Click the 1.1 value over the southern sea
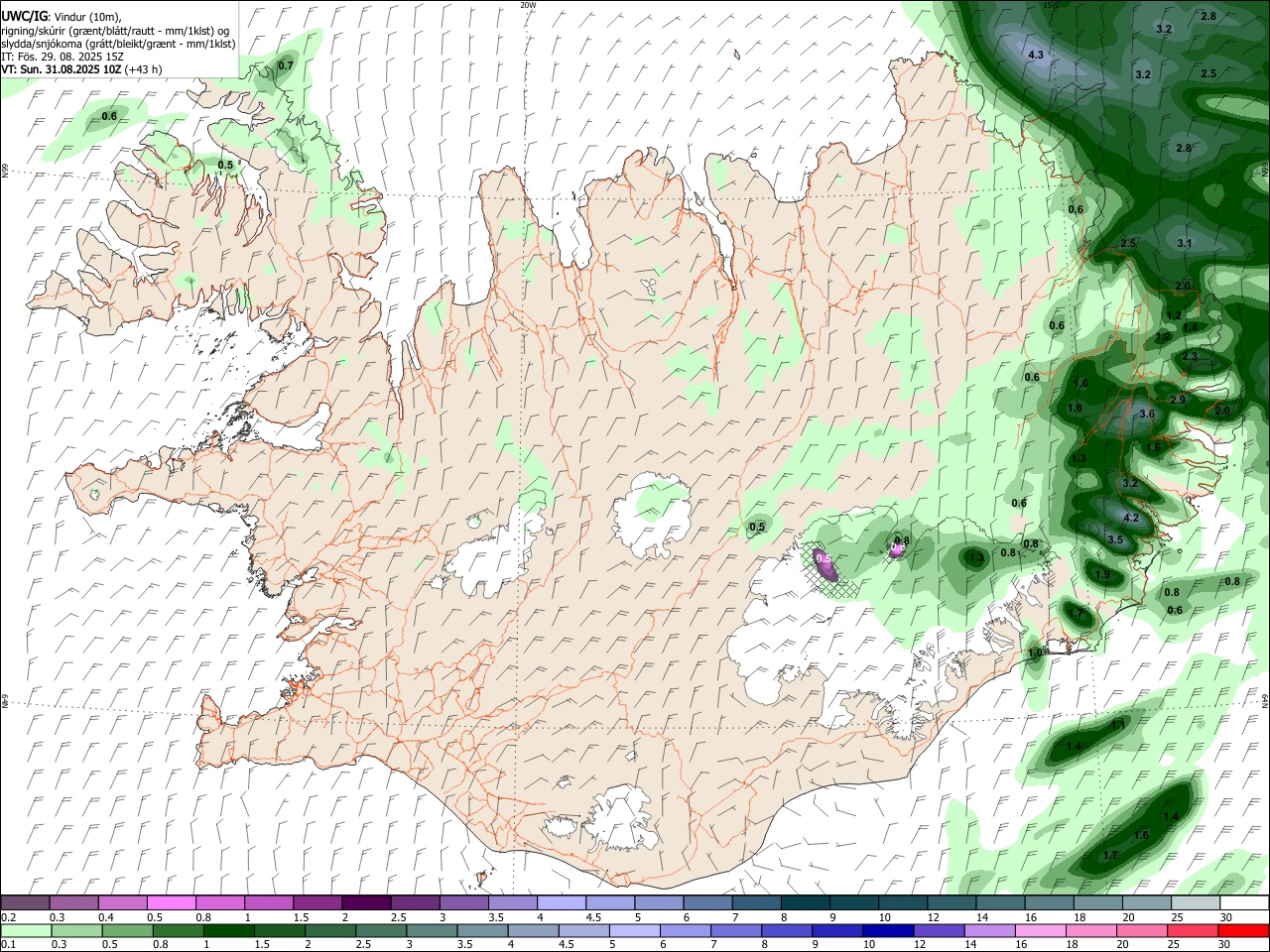The image size is (1270, 952). coord(1118,725)
